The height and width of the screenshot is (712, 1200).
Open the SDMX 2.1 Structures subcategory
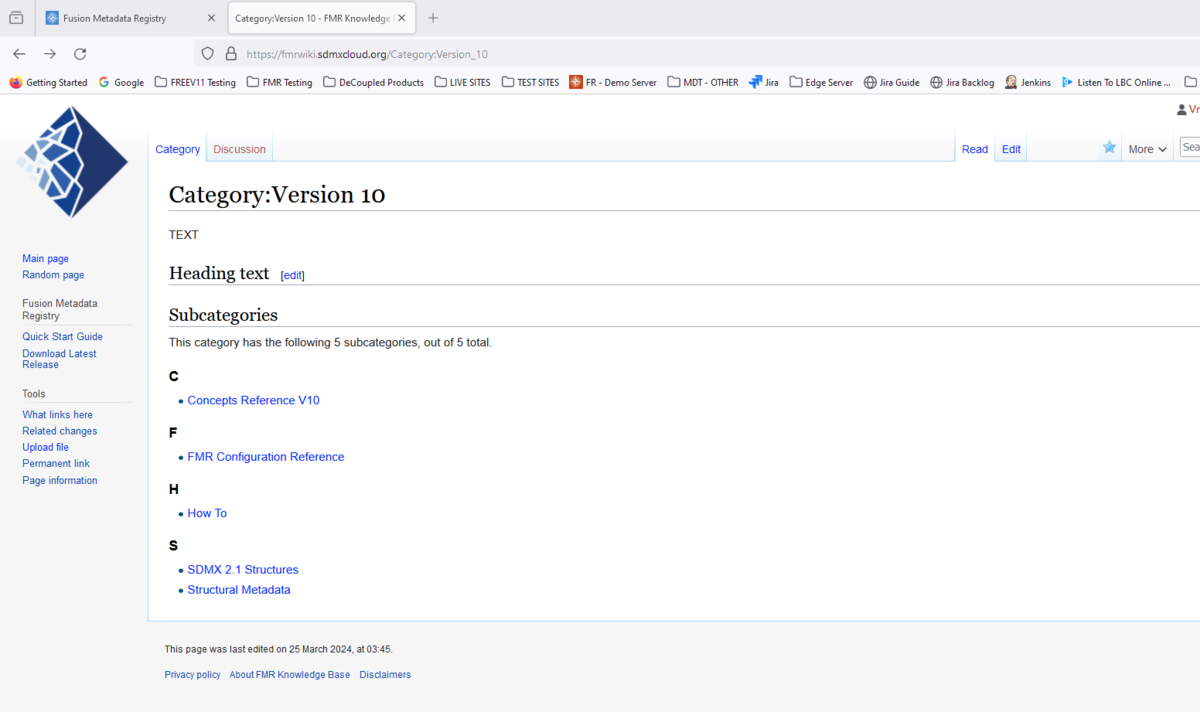pyautogui.click(x=242, y=569)
